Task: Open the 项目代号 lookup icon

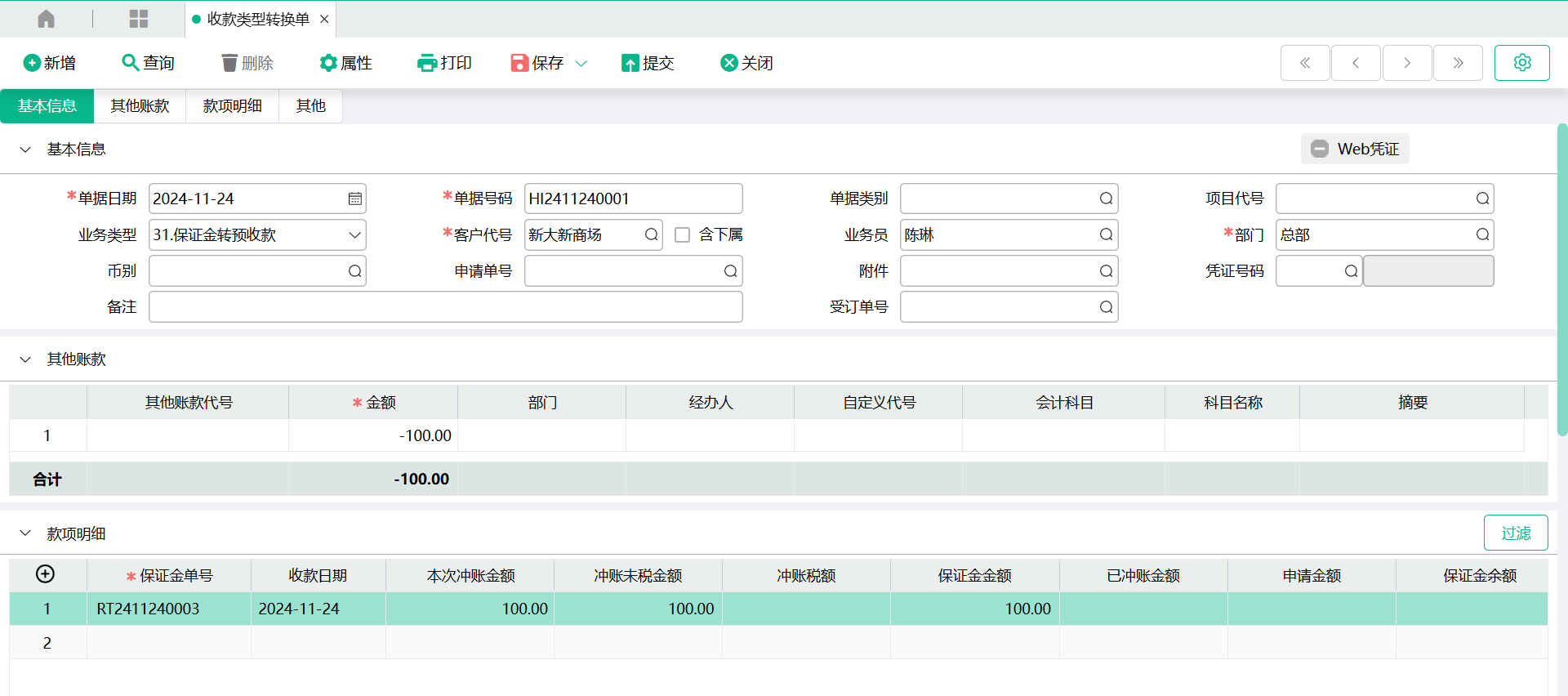Action: click(x=1483, y=199)
